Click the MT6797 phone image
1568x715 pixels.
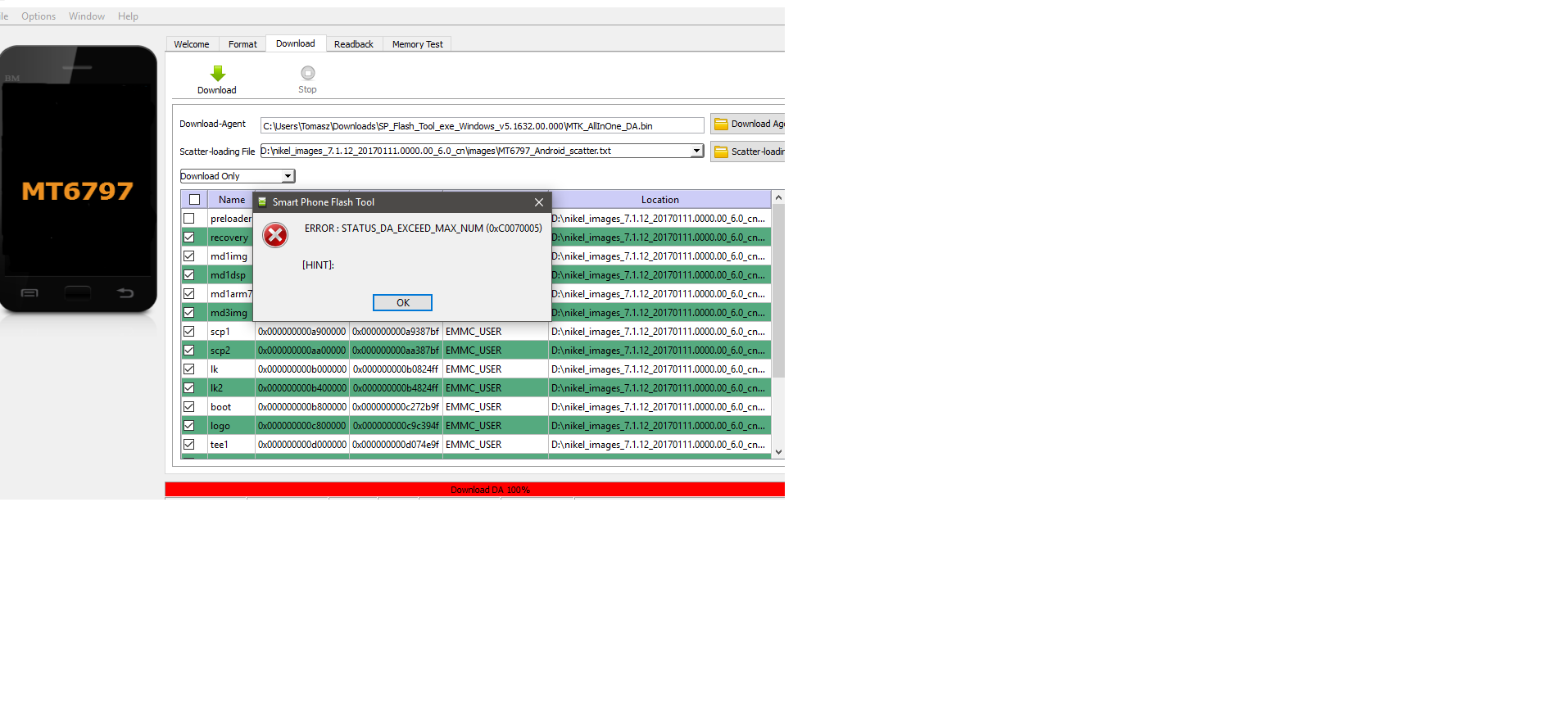[x=78, y=180]
